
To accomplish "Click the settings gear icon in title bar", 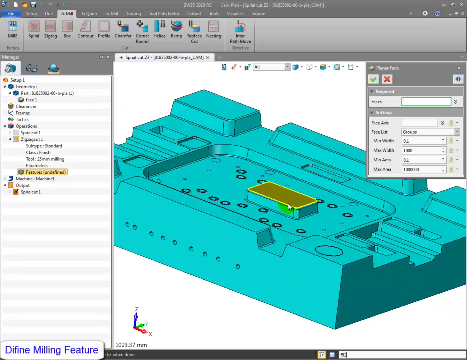I will [425, 13].
